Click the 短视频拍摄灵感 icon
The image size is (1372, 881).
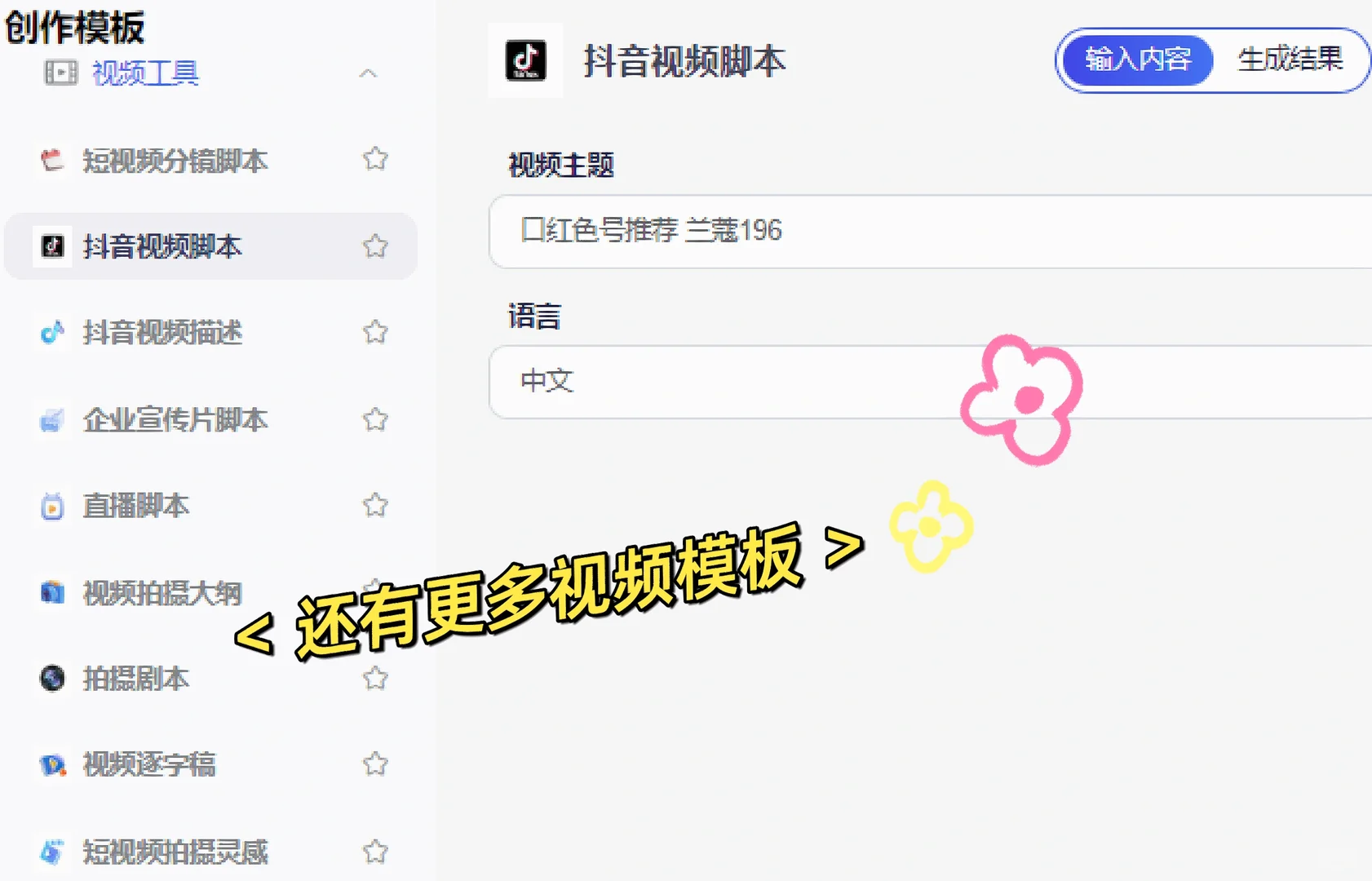(52, 852)
